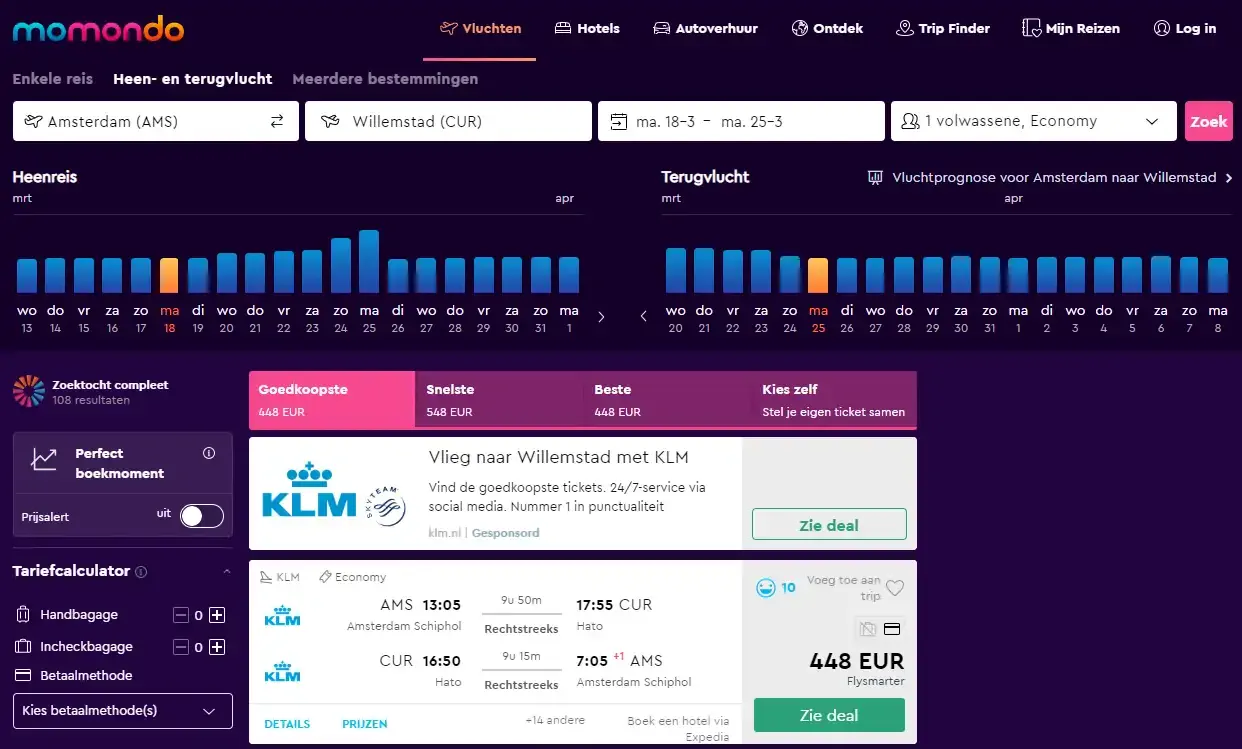Image resolution: width=1242 pixels, height=749 pixels.
Task: Go to the Hotels section
Action: pyautogui.click(x=587, y=28)
